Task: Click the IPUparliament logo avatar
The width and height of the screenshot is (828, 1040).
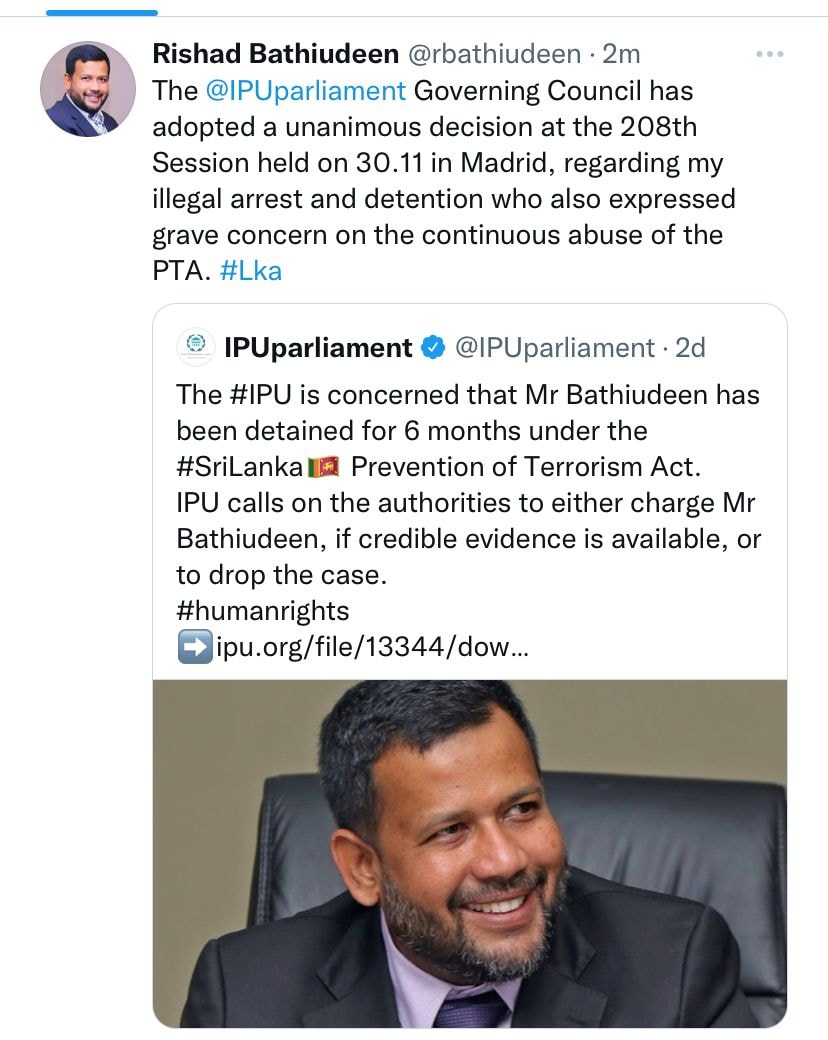Action: click(194, 347)
